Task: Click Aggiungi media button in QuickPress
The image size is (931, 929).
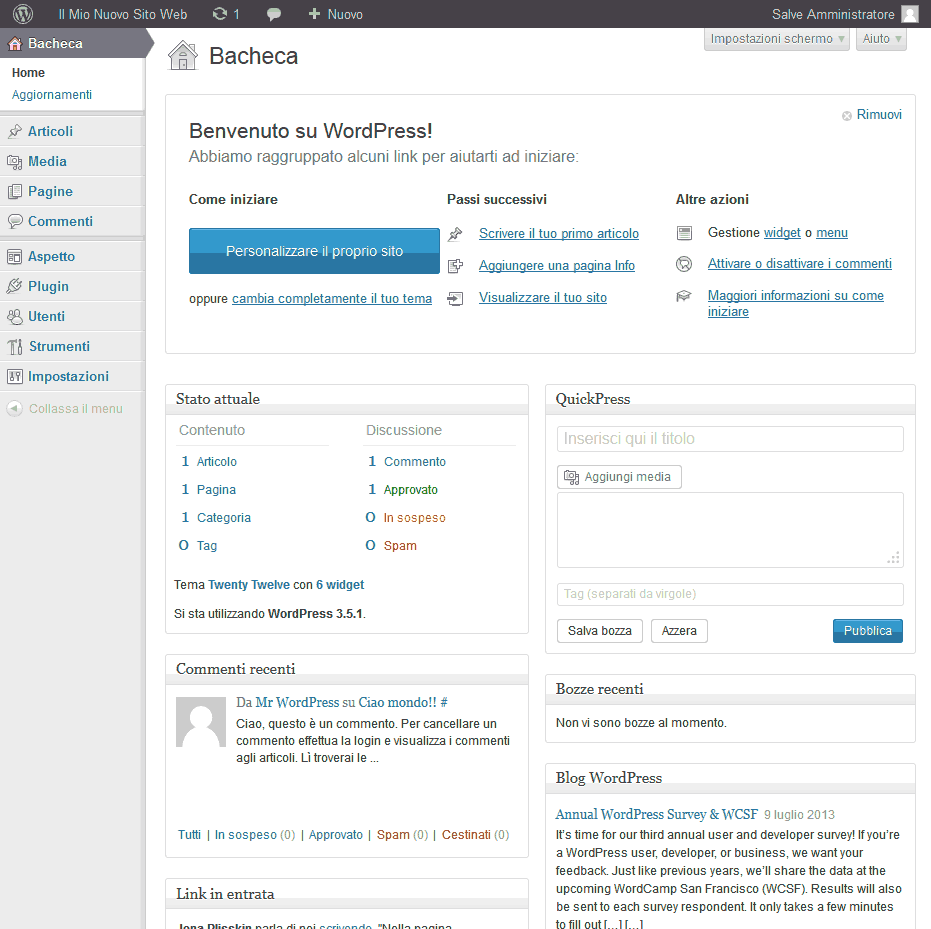Action: (619, 477)
